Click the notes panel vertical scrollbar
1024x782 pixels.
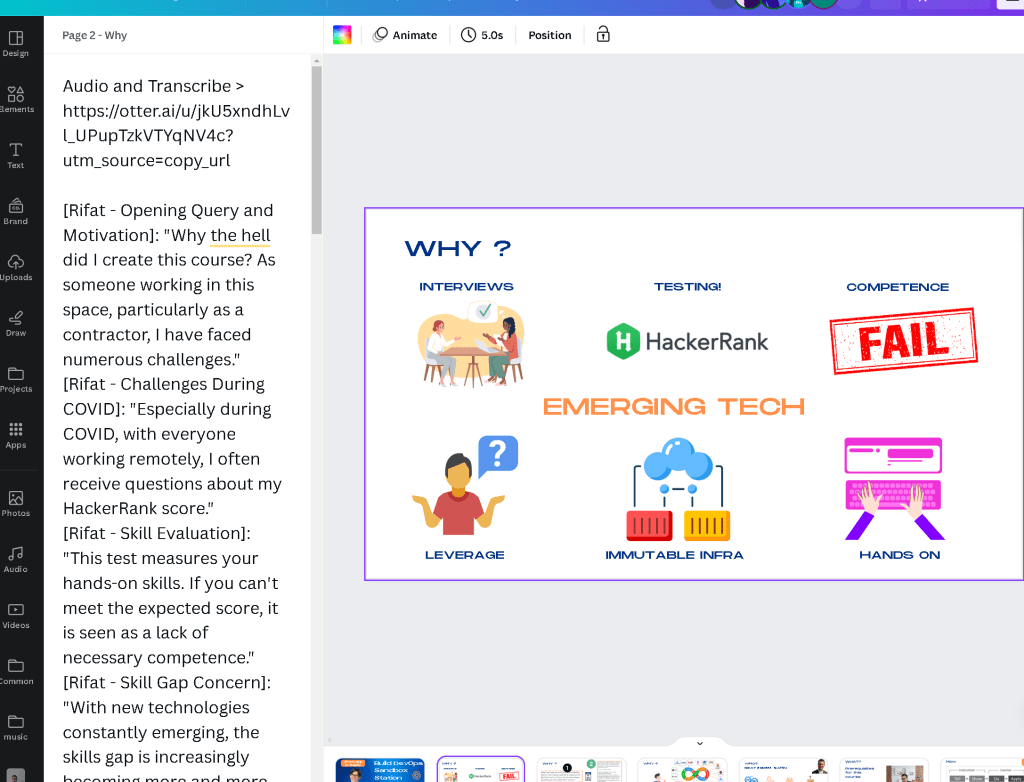point(317,150)
